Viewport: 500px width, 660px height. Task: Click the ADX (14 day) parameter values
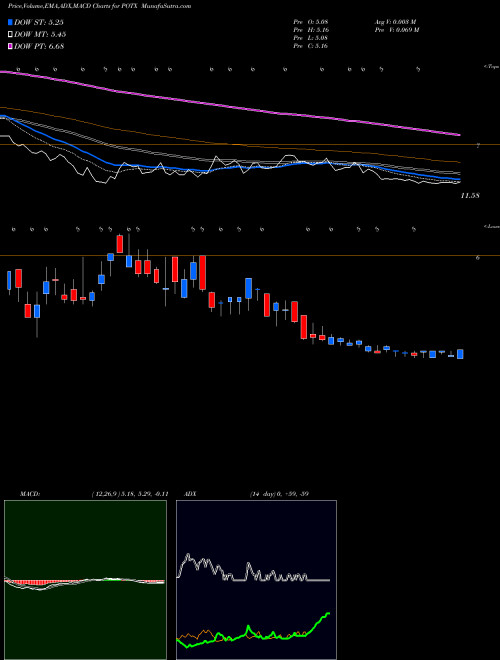278,494
